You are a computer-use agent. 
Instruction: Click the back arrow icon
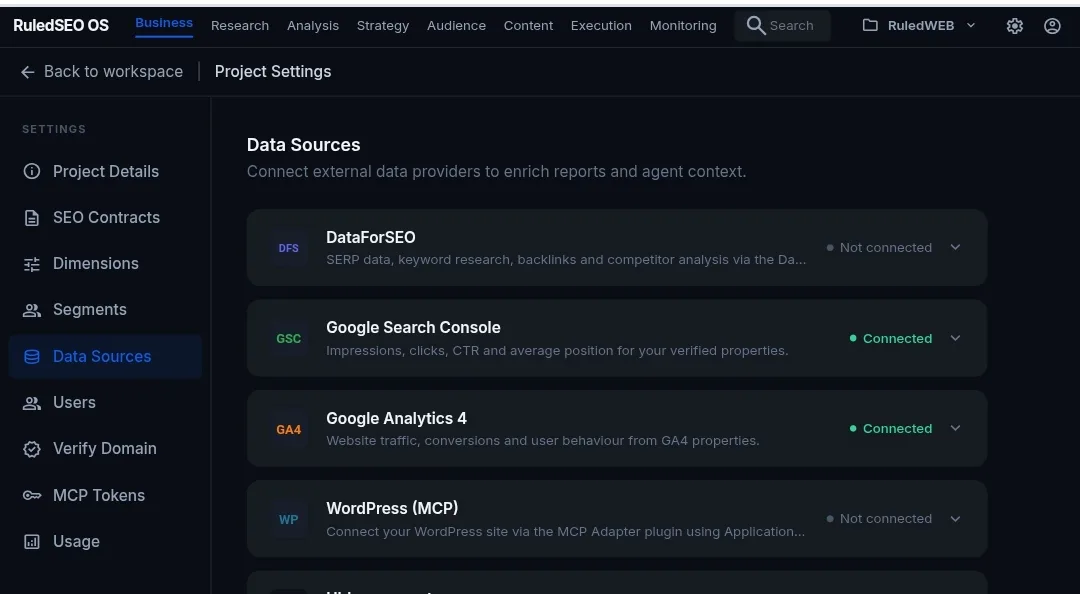[x=28, y=72]
